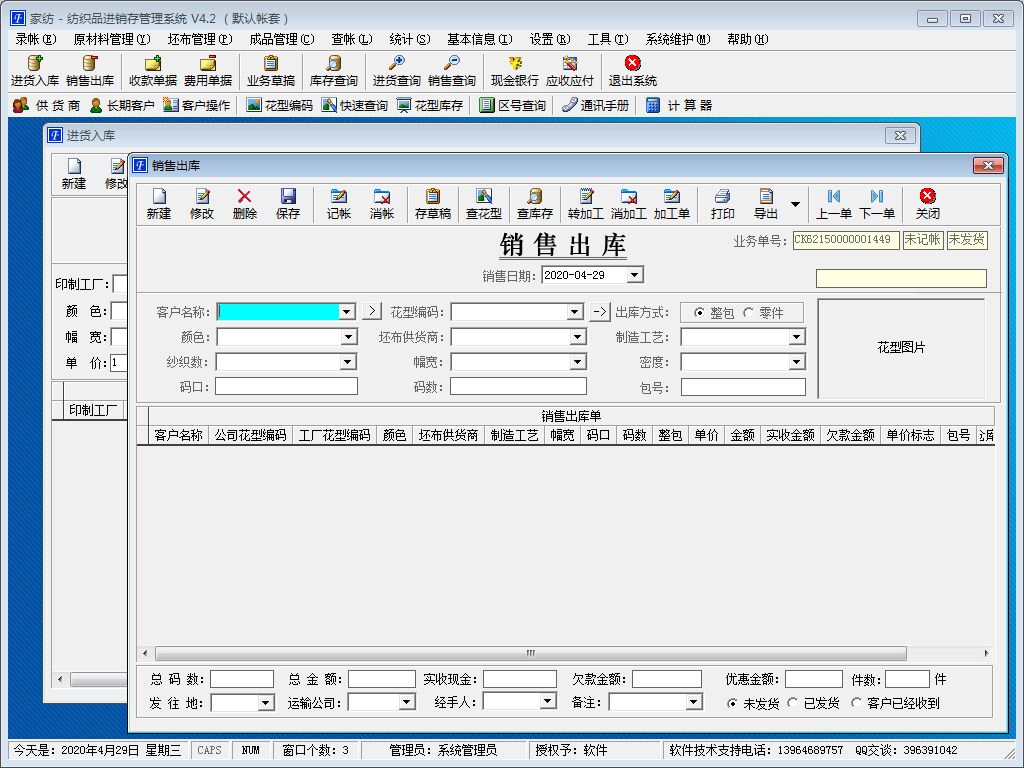Image resolution: width=1024 pixels, height=768 pixels.
Task: Open 通讯手册 shortcut
Action: click(x=596, y=105)
